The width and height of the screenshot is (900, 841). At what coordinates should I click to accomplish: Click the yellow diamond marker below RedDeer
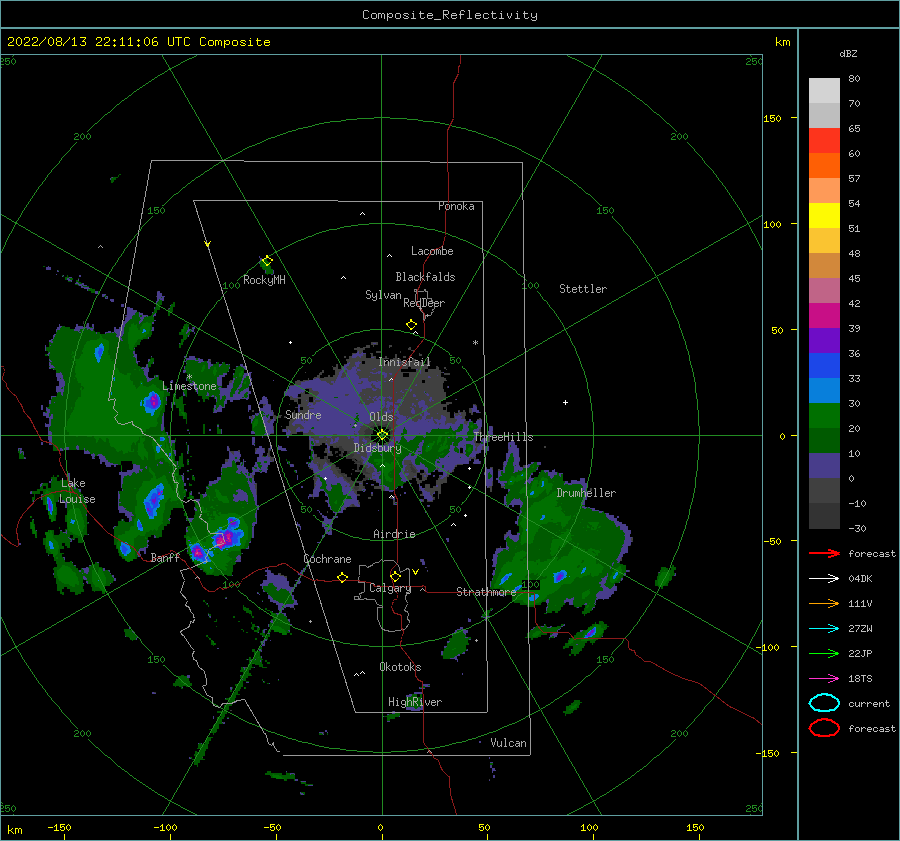(412, 325)
